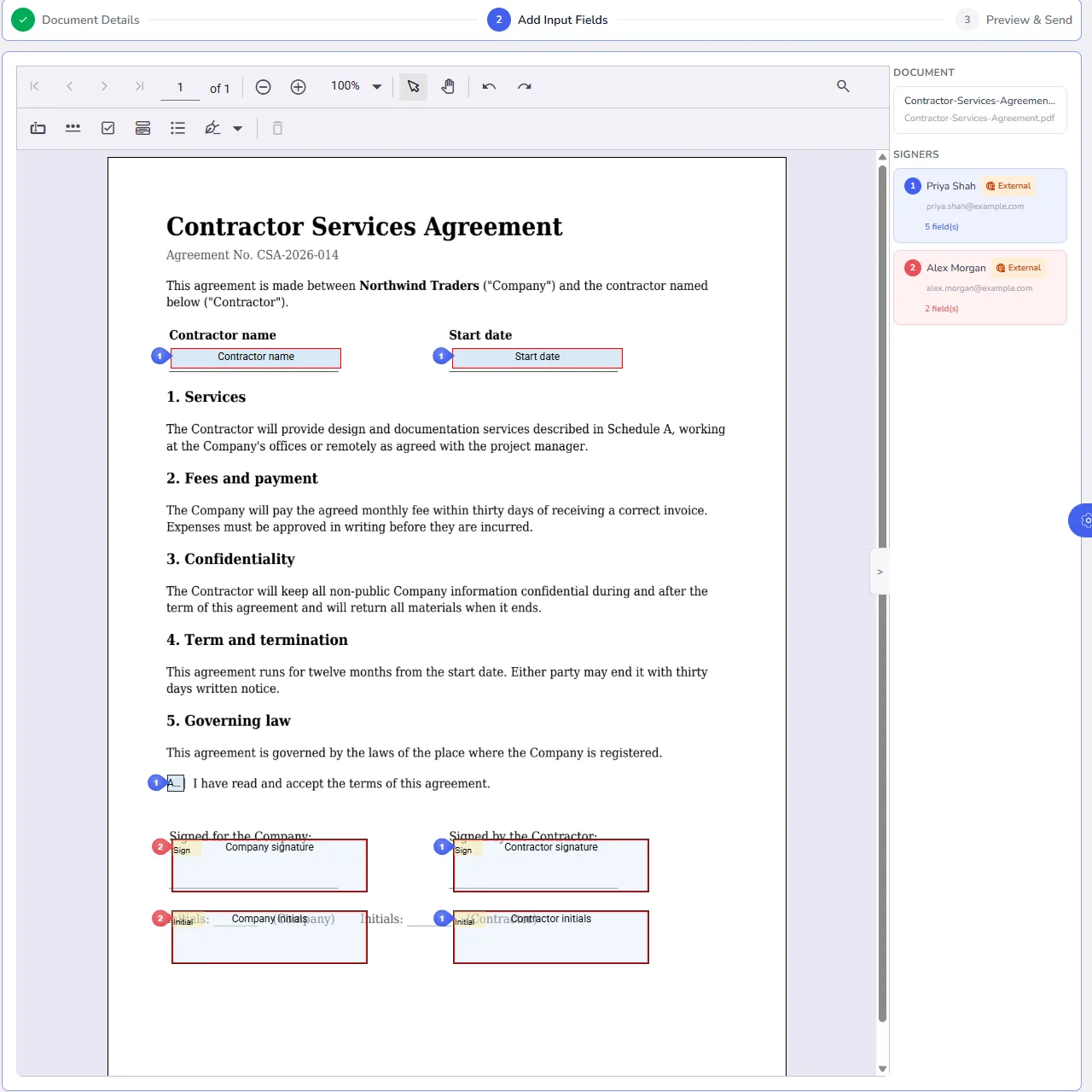Add a text box form field
Viewport: 1092px width, 1092px height.
pyautogui.click(x=38, y=128)
